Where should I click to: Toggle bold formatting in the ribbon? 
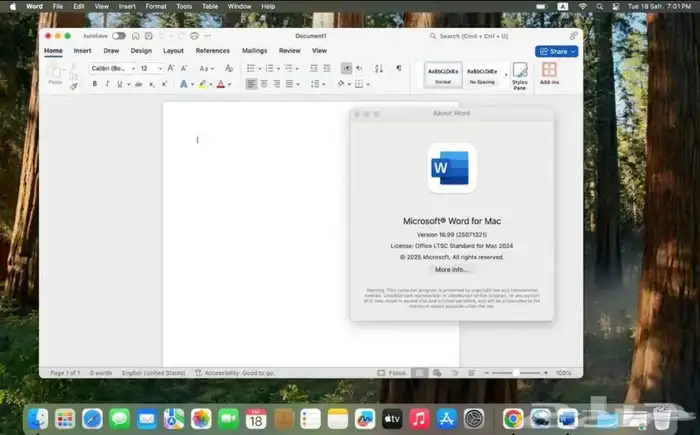95,84
